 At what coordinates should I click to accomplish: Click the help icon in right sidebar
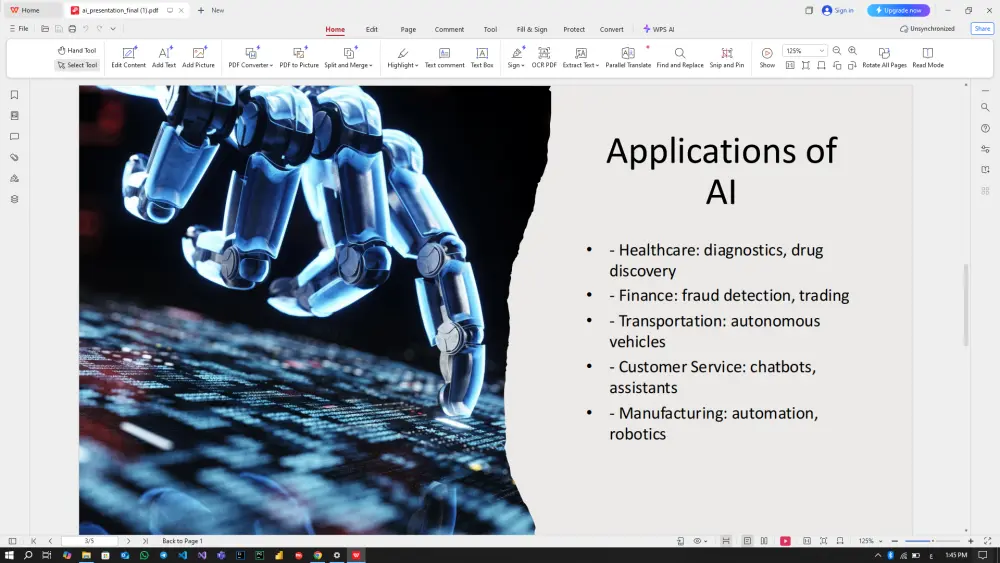click(985, 128)
